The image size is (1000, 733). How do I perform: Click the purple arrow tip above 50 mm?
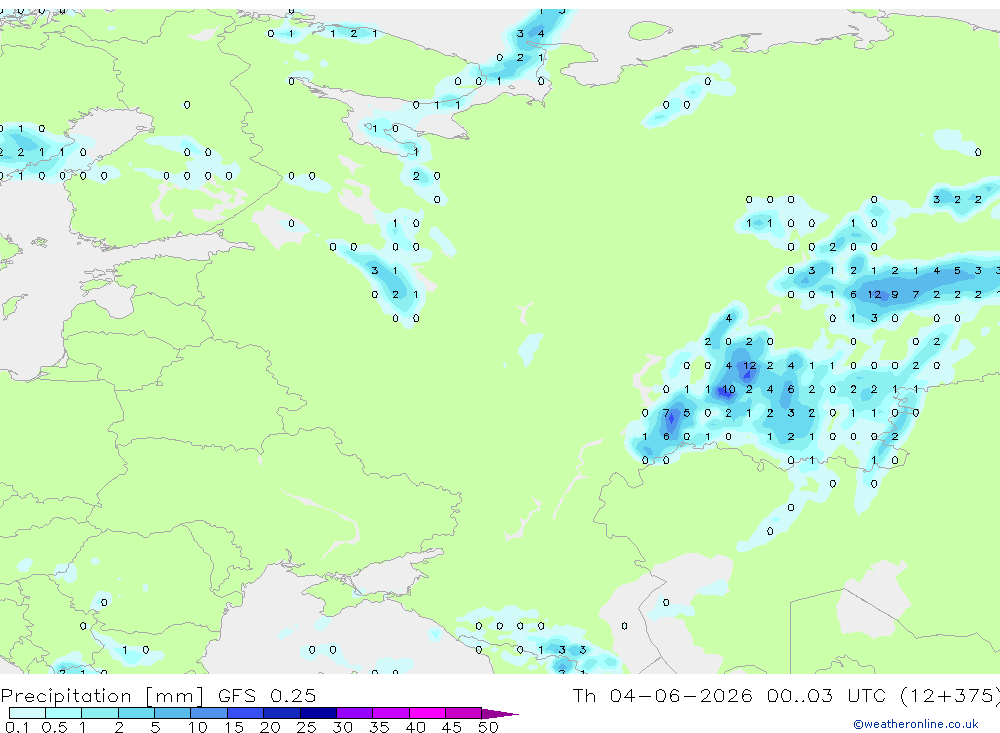pyautogui.click(x=500, y=714)
